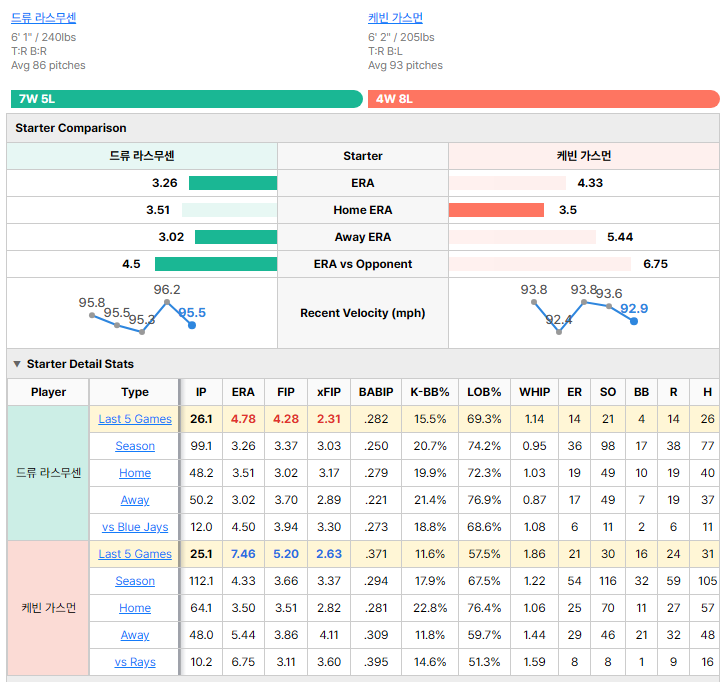Open the vs Blue Jays link
The width and height of the screenshot is (726, 682).
pyautogui.click(x=135, y=527)
